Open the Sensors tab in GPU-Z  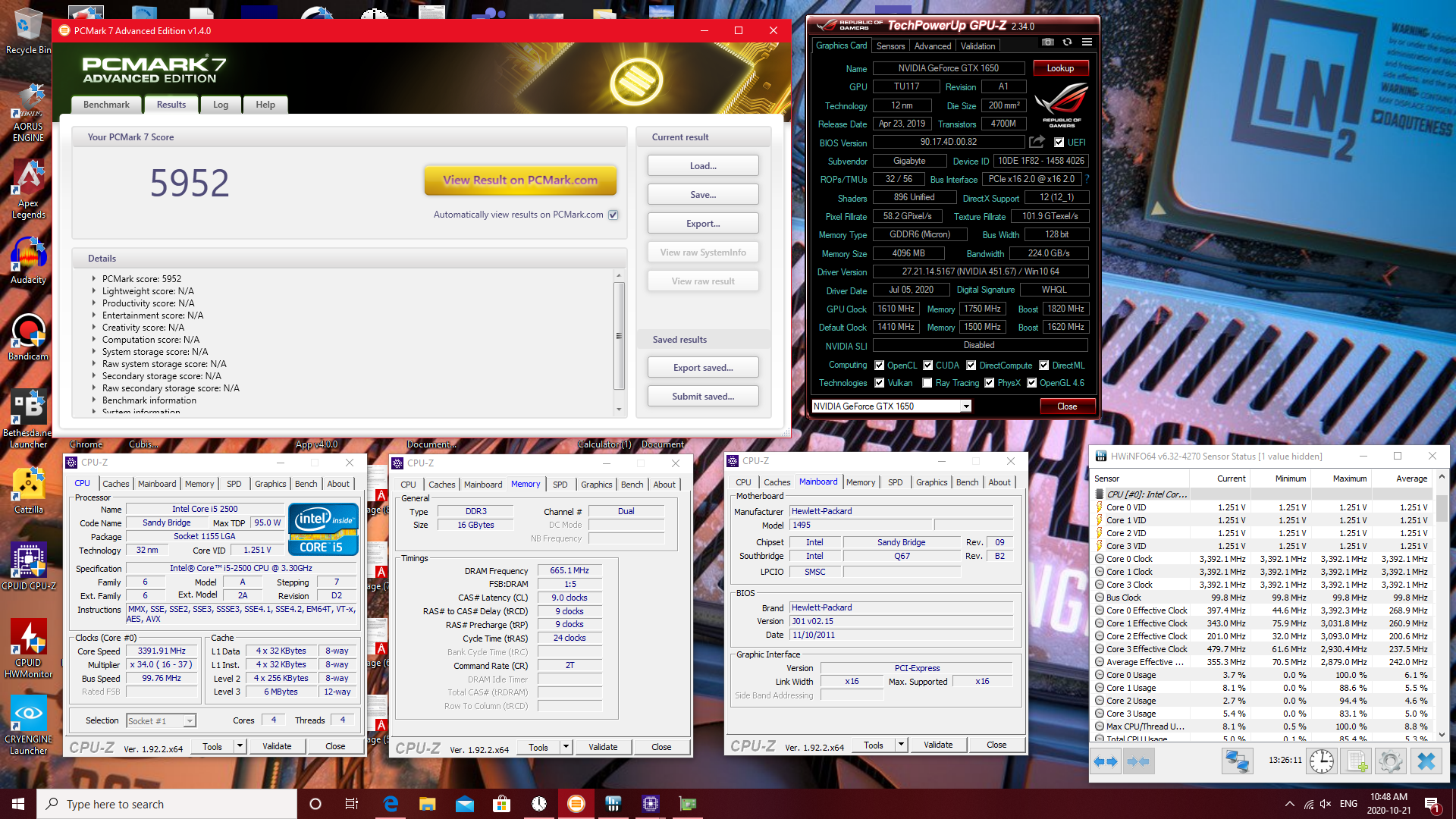click(x=891, y=46)
